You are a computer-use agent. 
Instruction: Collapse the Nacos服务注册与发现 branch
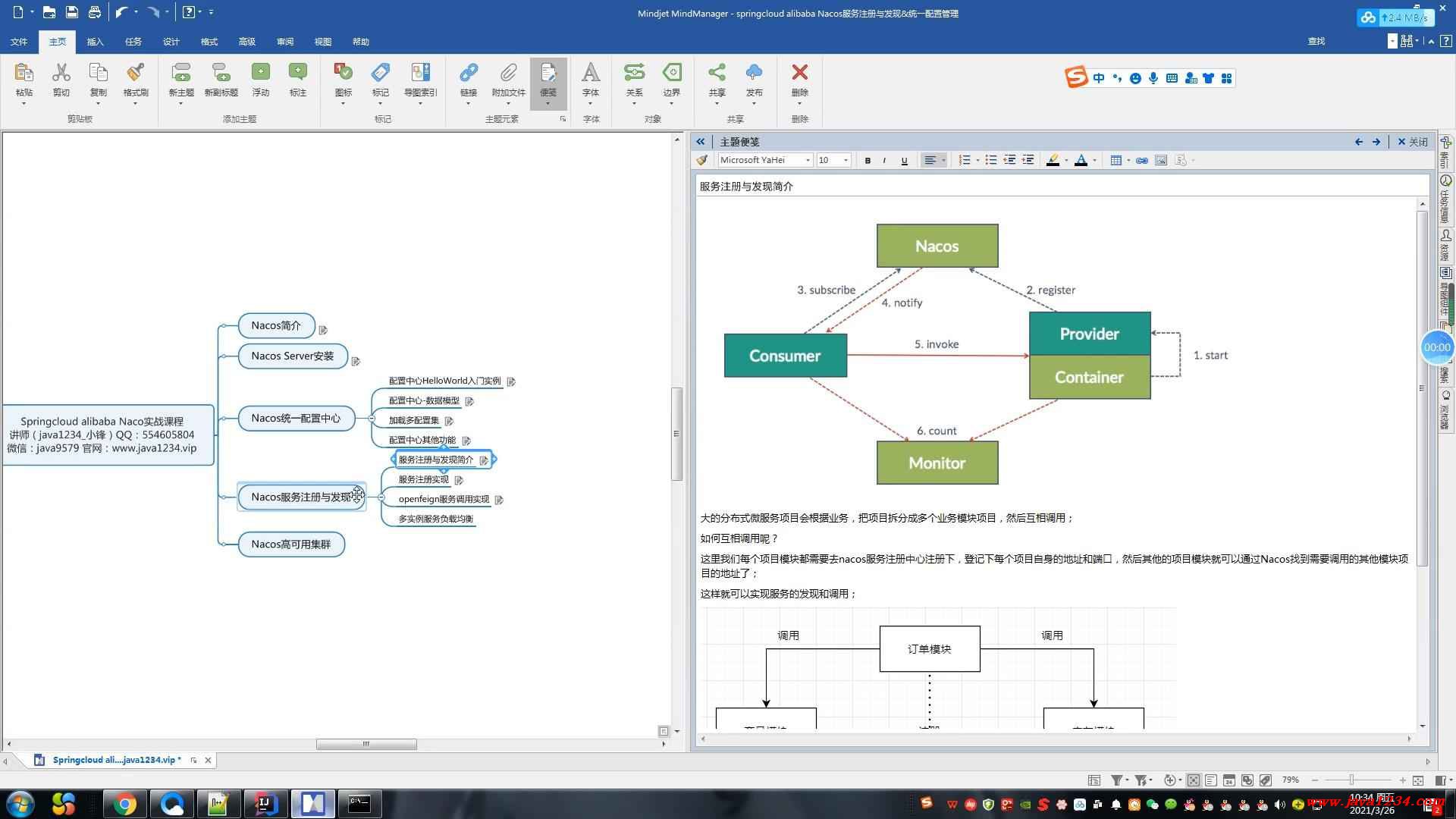[381, 497]
